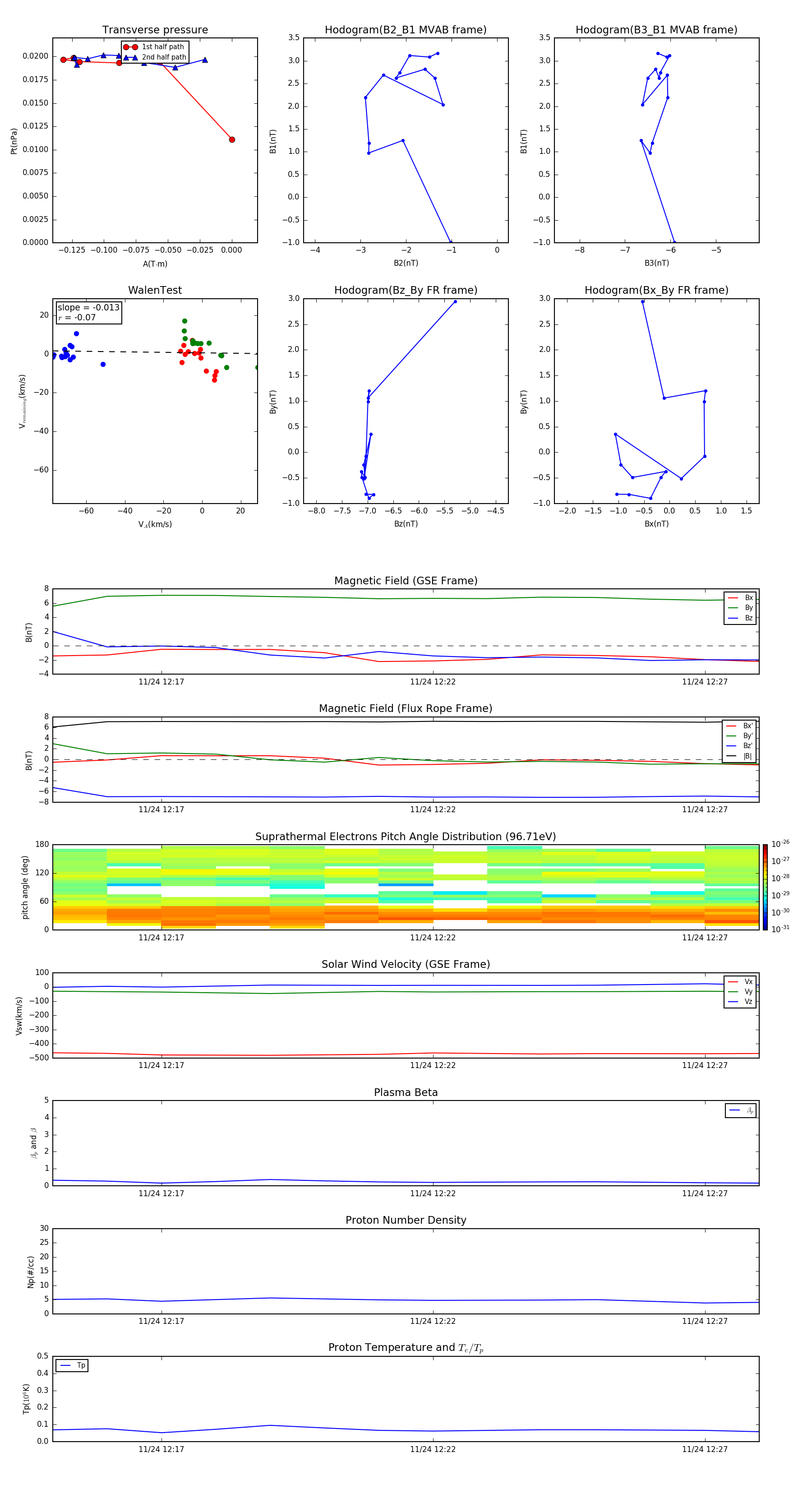Click the "A(T·m)" x-axis label

155,264
